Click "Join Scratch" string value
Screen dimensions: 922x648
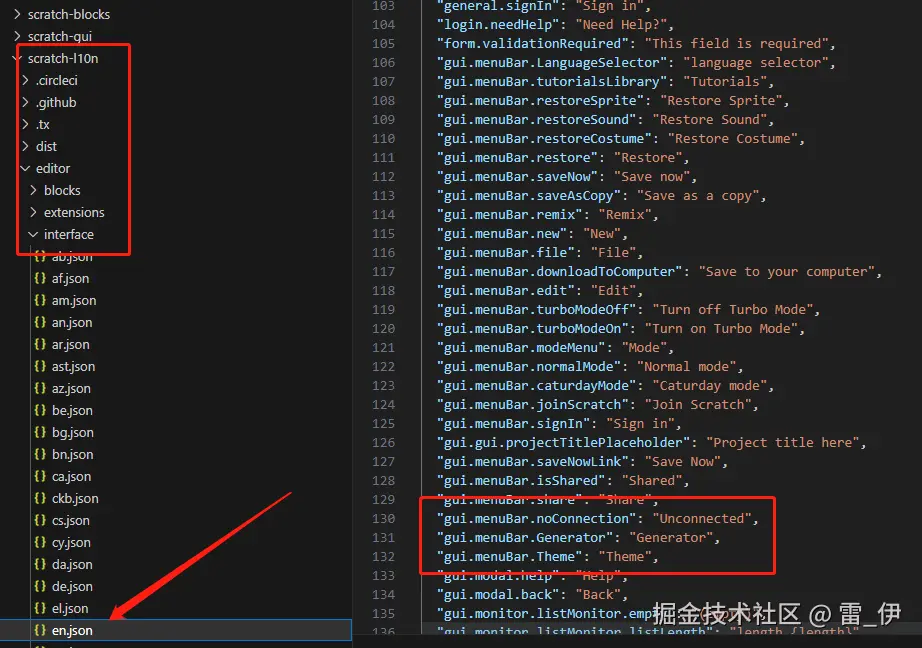698,405
